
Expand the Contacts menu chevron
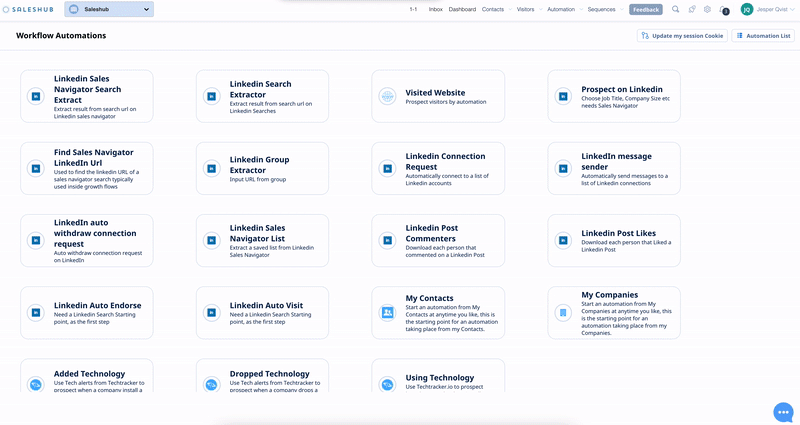(510, 9)
